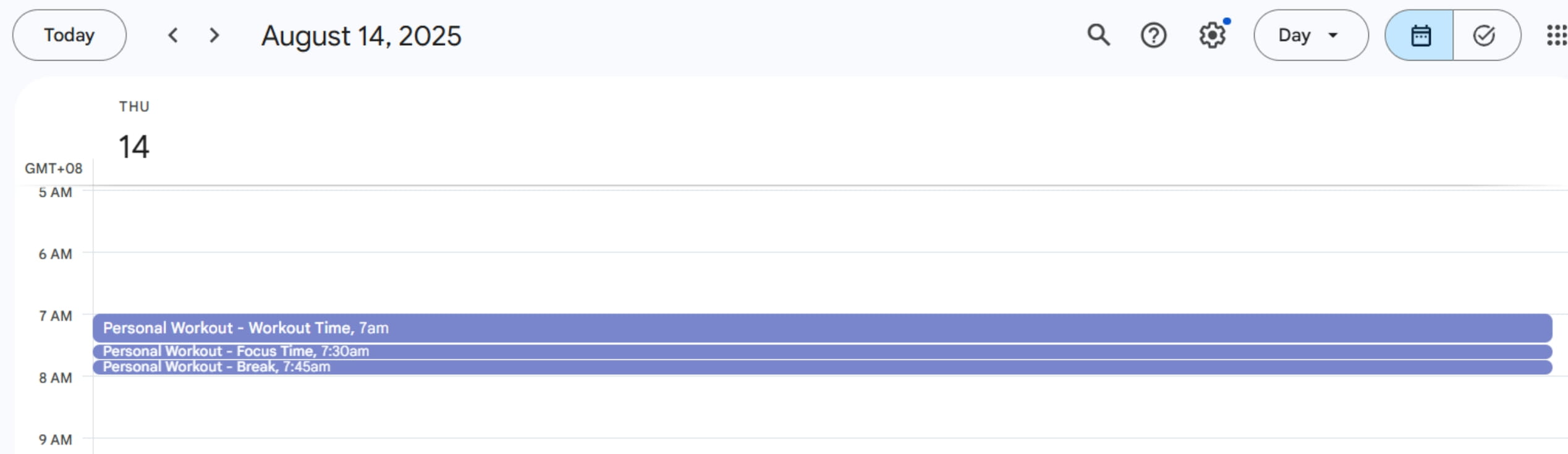Viewport: 1568px width, 454px height.
Task: Click the GMT+08 timezone label
Action: [53, 168]
